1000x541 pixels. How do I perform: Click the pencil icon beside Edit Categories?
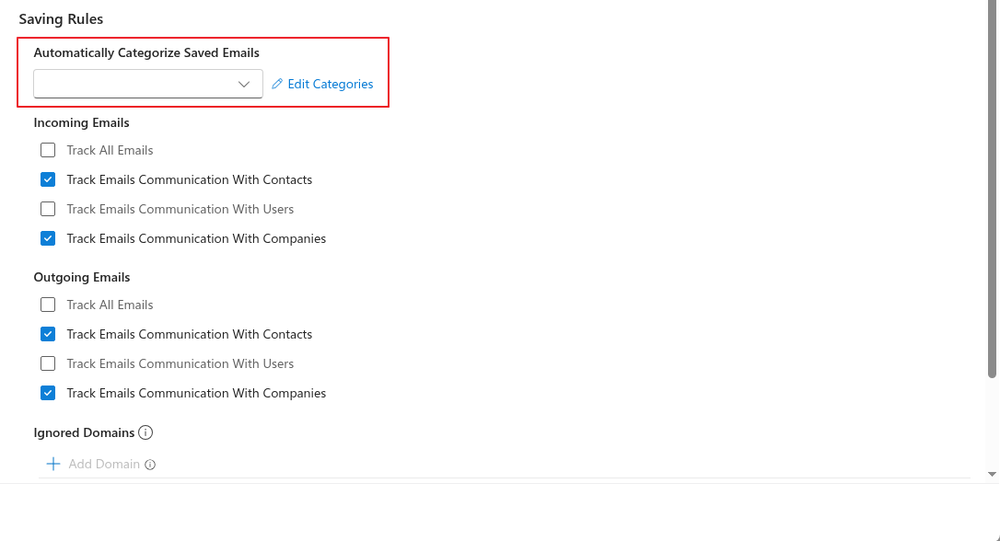[277, 84]
